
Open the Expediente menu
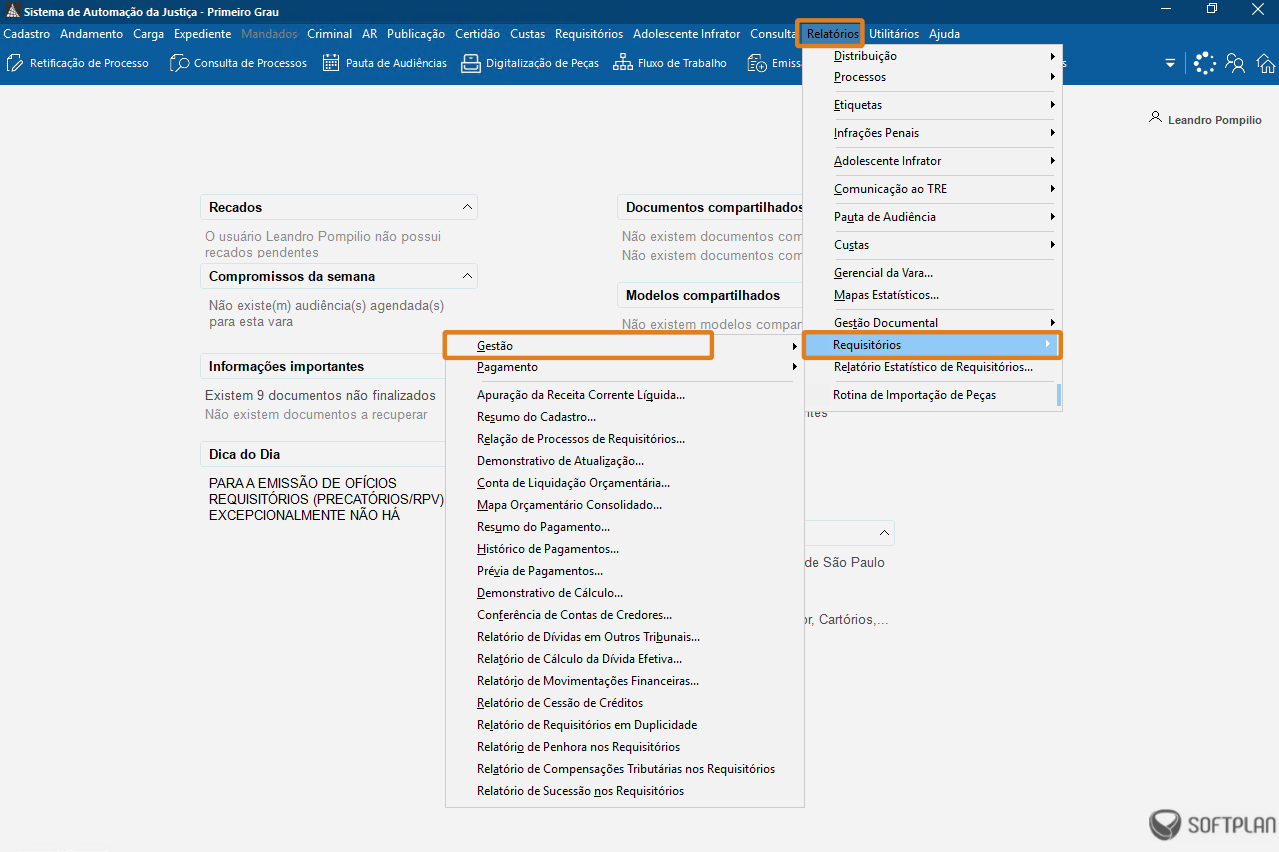[x=202, y=34]
